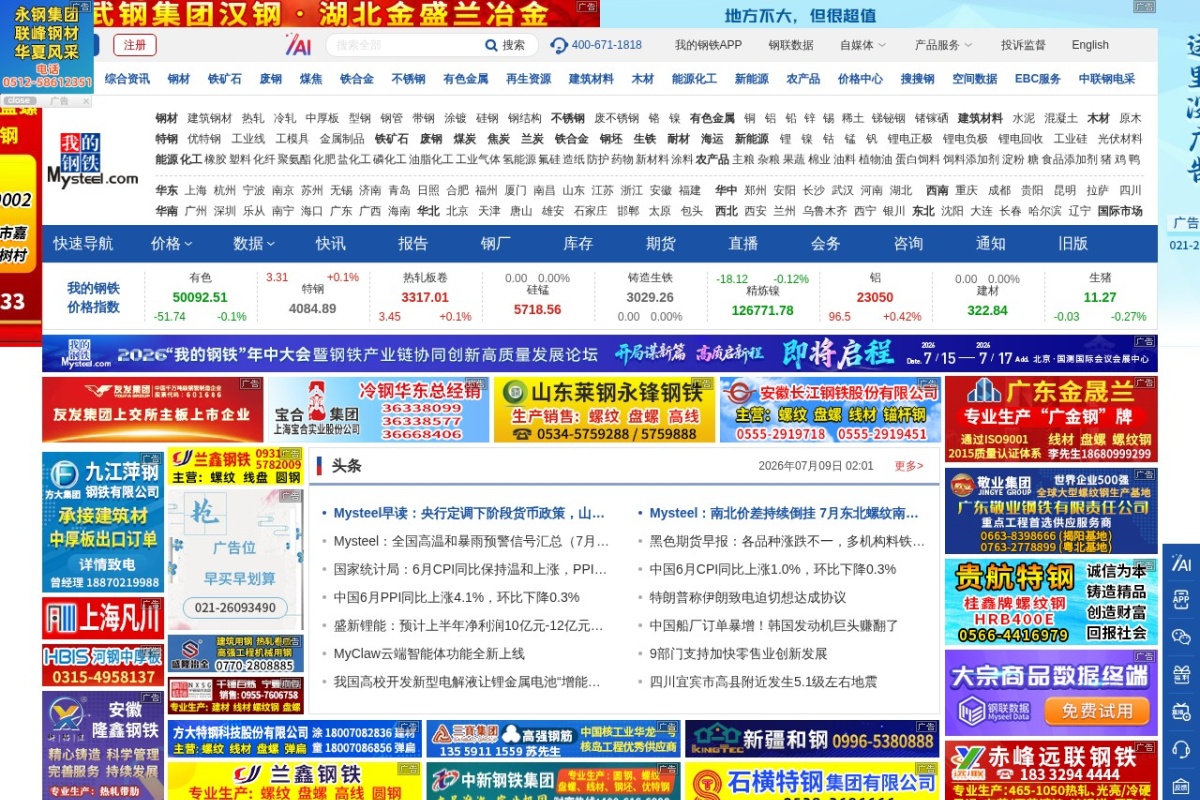Open 期货 in the blue navigation bar

pos(660,243)
